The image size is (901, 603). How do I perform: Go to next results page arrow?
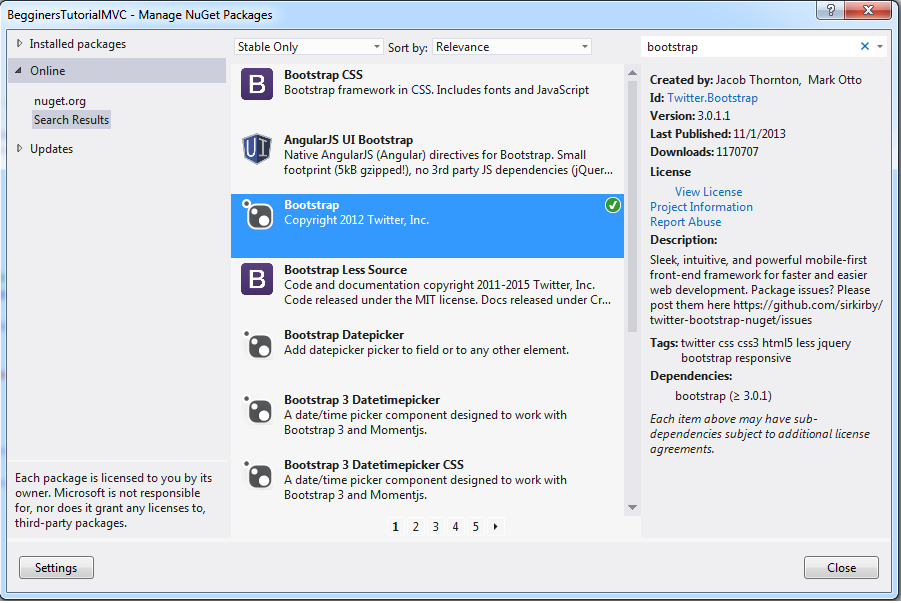pos(495,526)
